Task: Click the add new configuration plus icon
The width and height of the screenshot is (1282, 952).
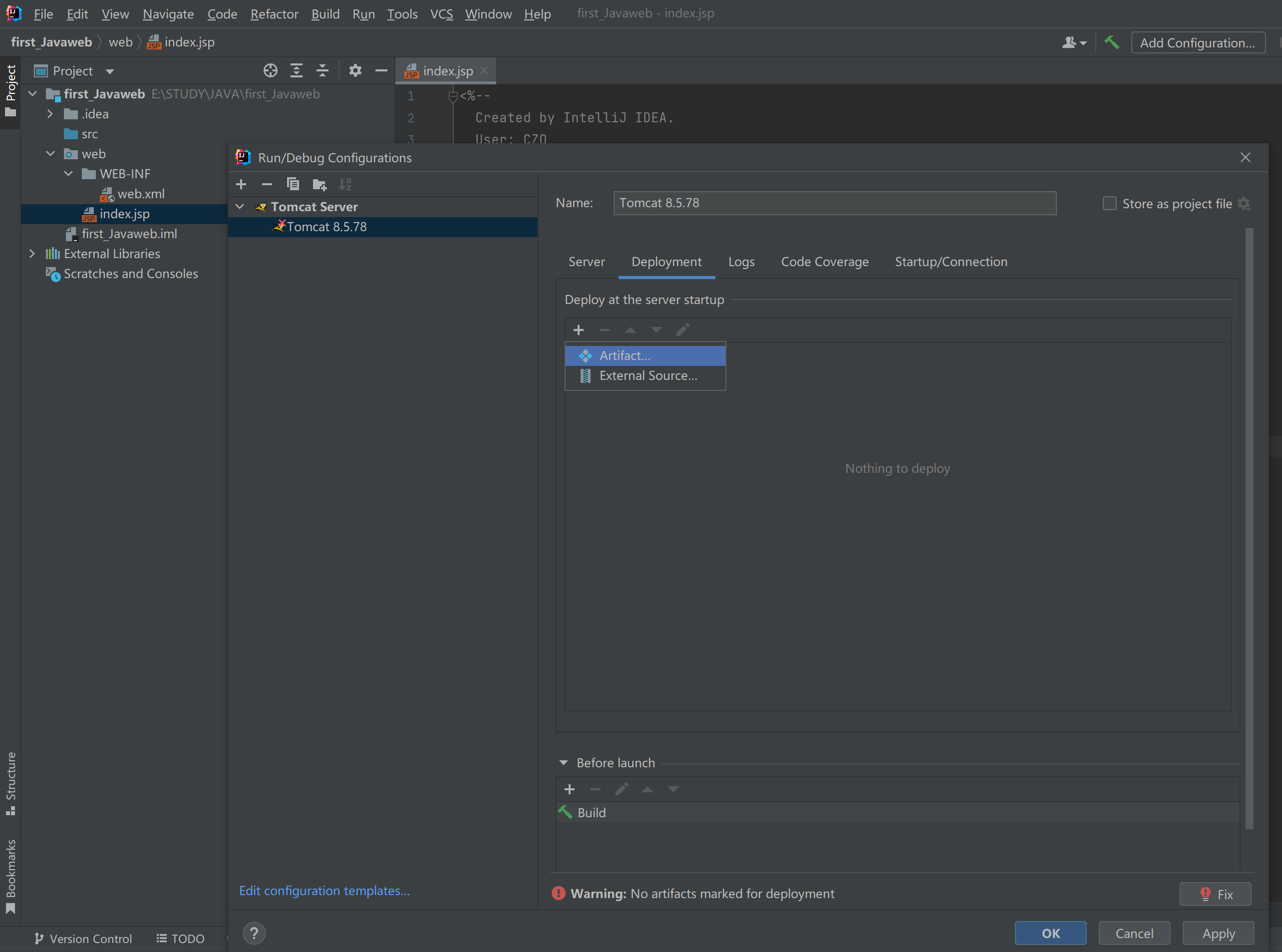Action: pyautogui.click(x=242, y=184)
